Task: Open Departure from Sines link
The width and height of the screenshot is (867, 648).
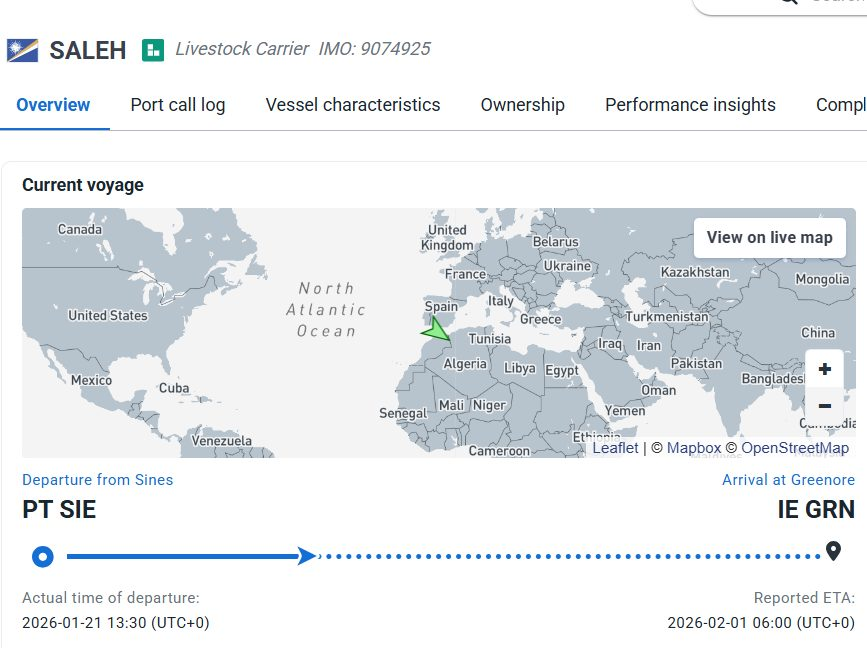Action: pyautogui.click(x=97, y=479)
